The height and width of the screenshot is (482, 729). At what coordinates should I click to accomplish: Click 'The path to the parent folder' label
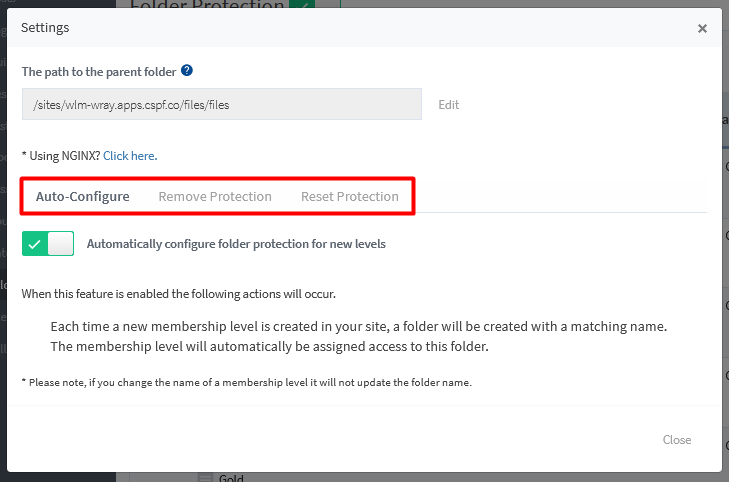[99, 72]
